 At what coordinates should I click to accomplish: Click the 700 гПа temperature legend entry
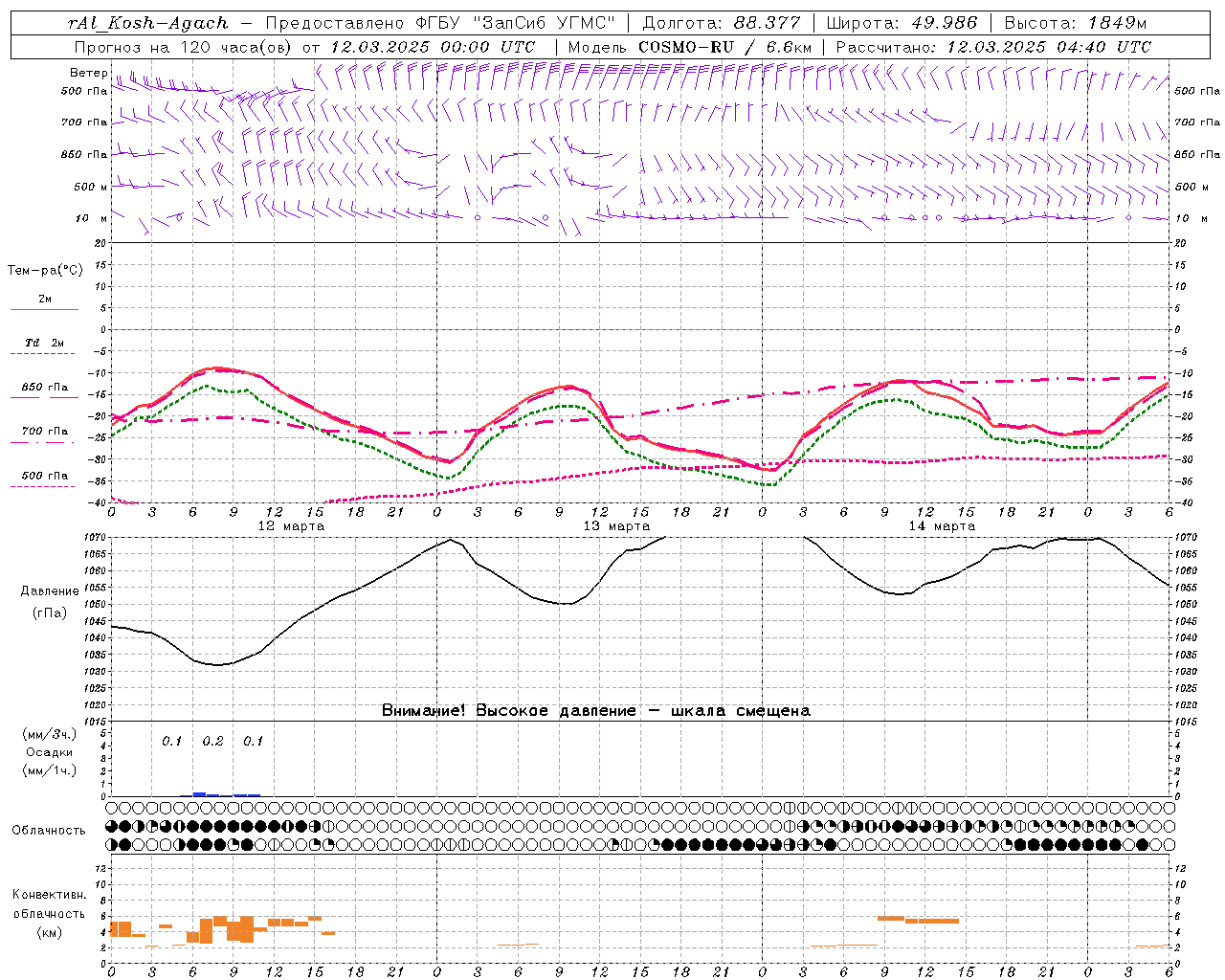coord(45,432)
